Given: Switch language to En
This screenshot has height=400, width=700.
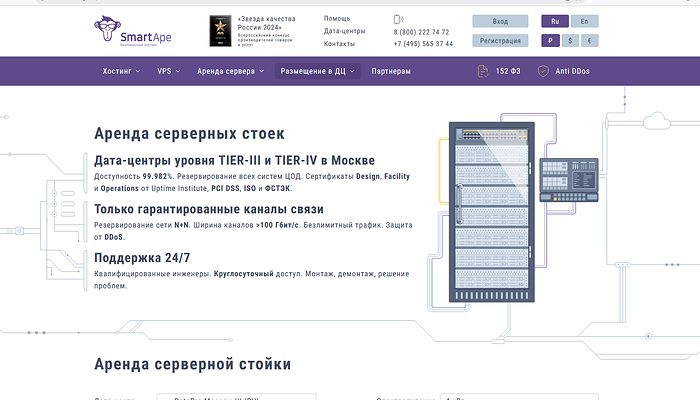Looking at the screenshot, I should click(x=584, y=21).
